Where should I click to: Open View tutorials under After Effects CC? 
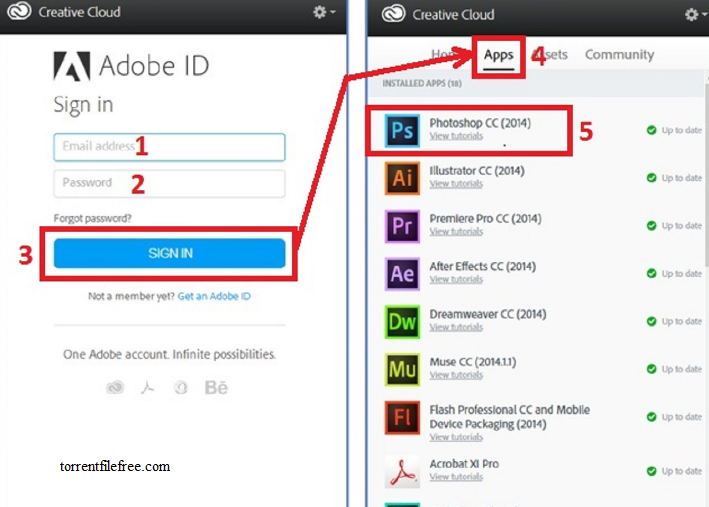click(456, 280)
